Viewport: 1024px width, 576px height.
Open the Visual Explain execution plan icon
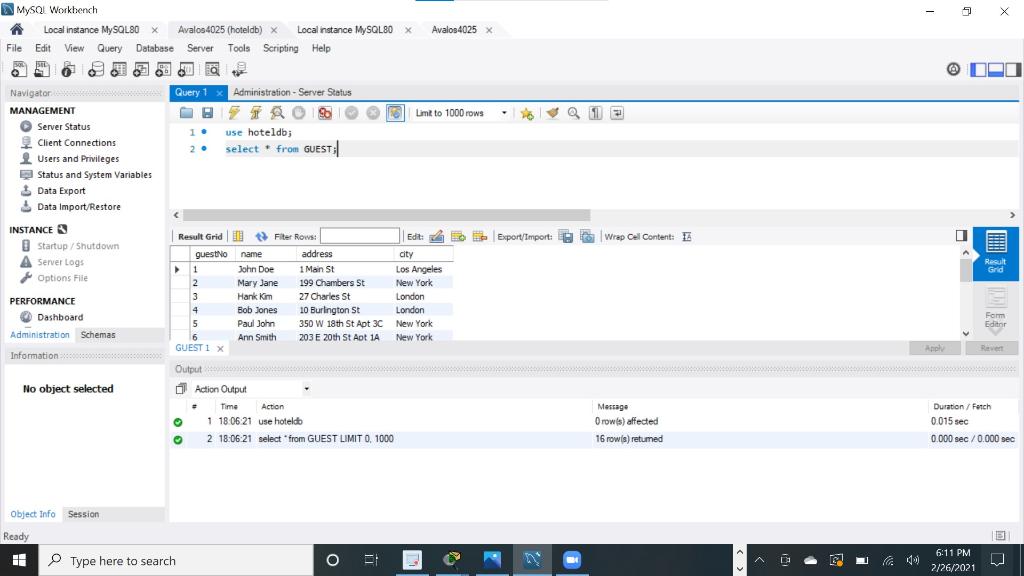tap(277, 113)
